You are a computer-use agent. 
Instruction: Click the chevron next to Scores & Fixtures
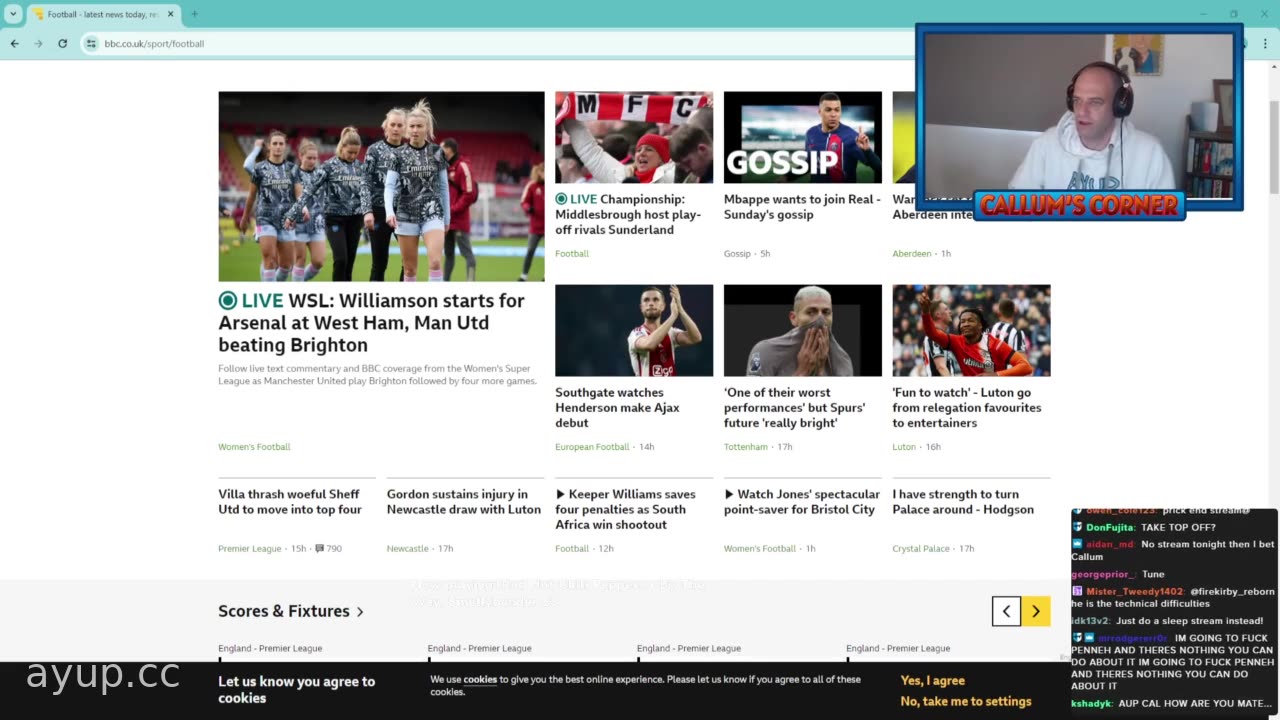[360, 612]
